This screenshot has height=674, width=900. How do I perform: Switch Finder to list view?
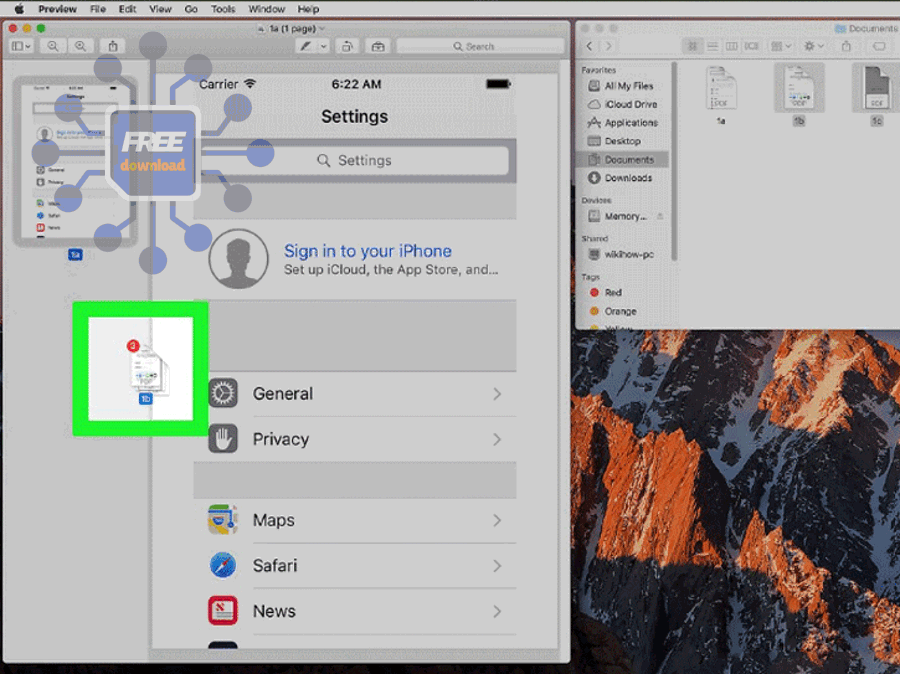pyautogui.click(x=712, y=46)
